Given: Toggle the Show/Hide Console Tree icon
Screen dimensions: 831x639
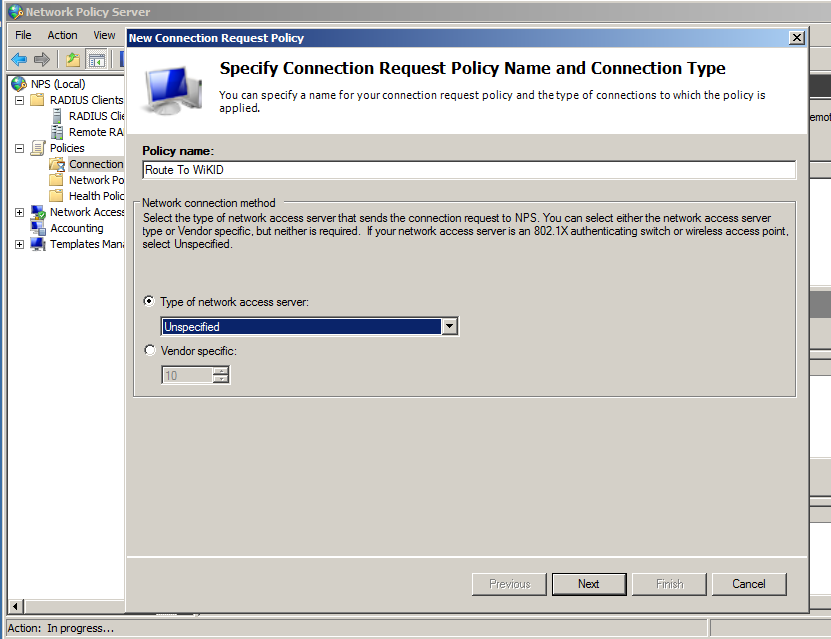Looking at the screenshot, I should pyautogui.click(x=95, y=58).
